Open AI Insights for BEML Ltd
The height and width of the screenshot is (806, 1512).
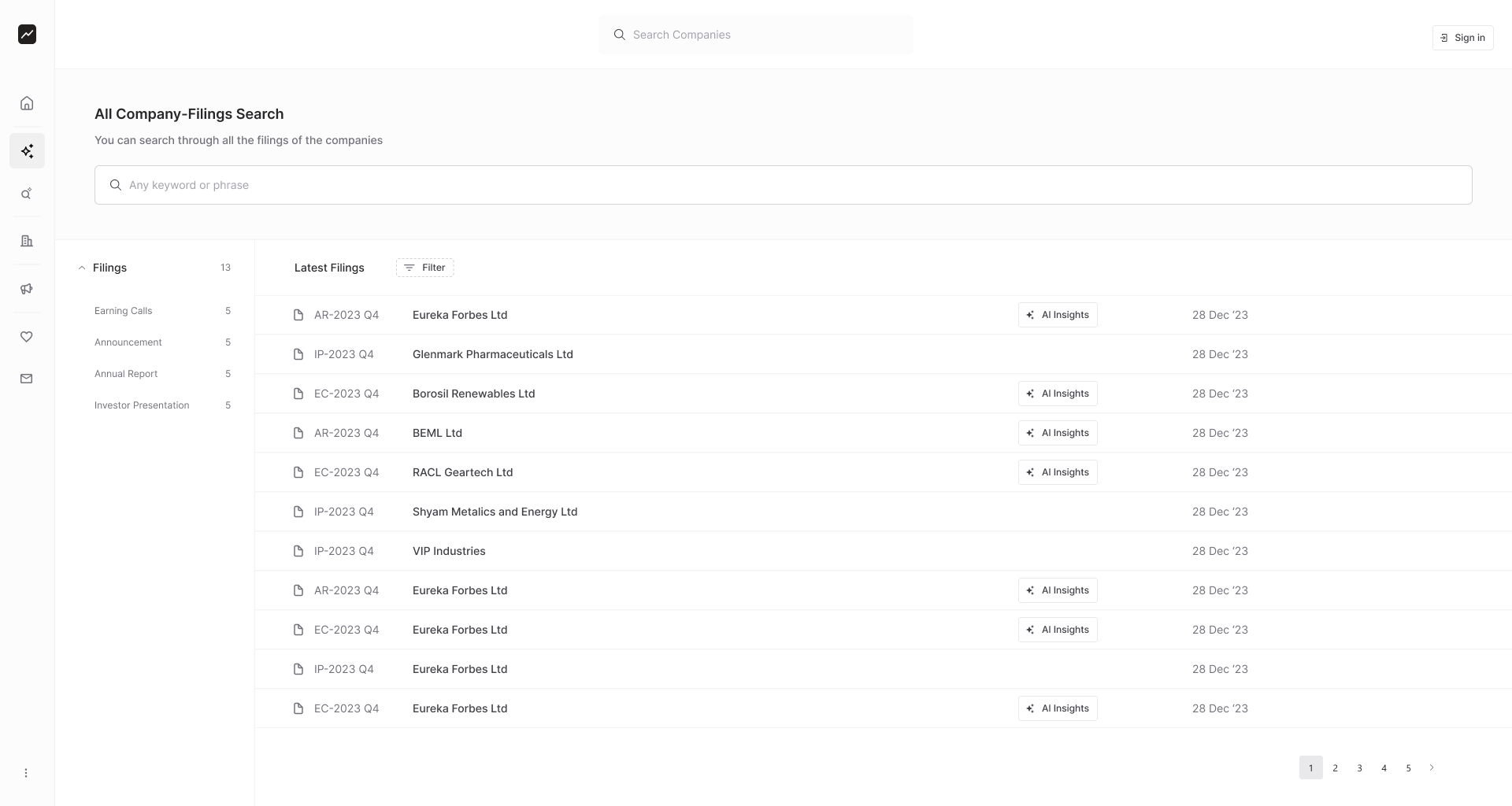click(1058, 433)
